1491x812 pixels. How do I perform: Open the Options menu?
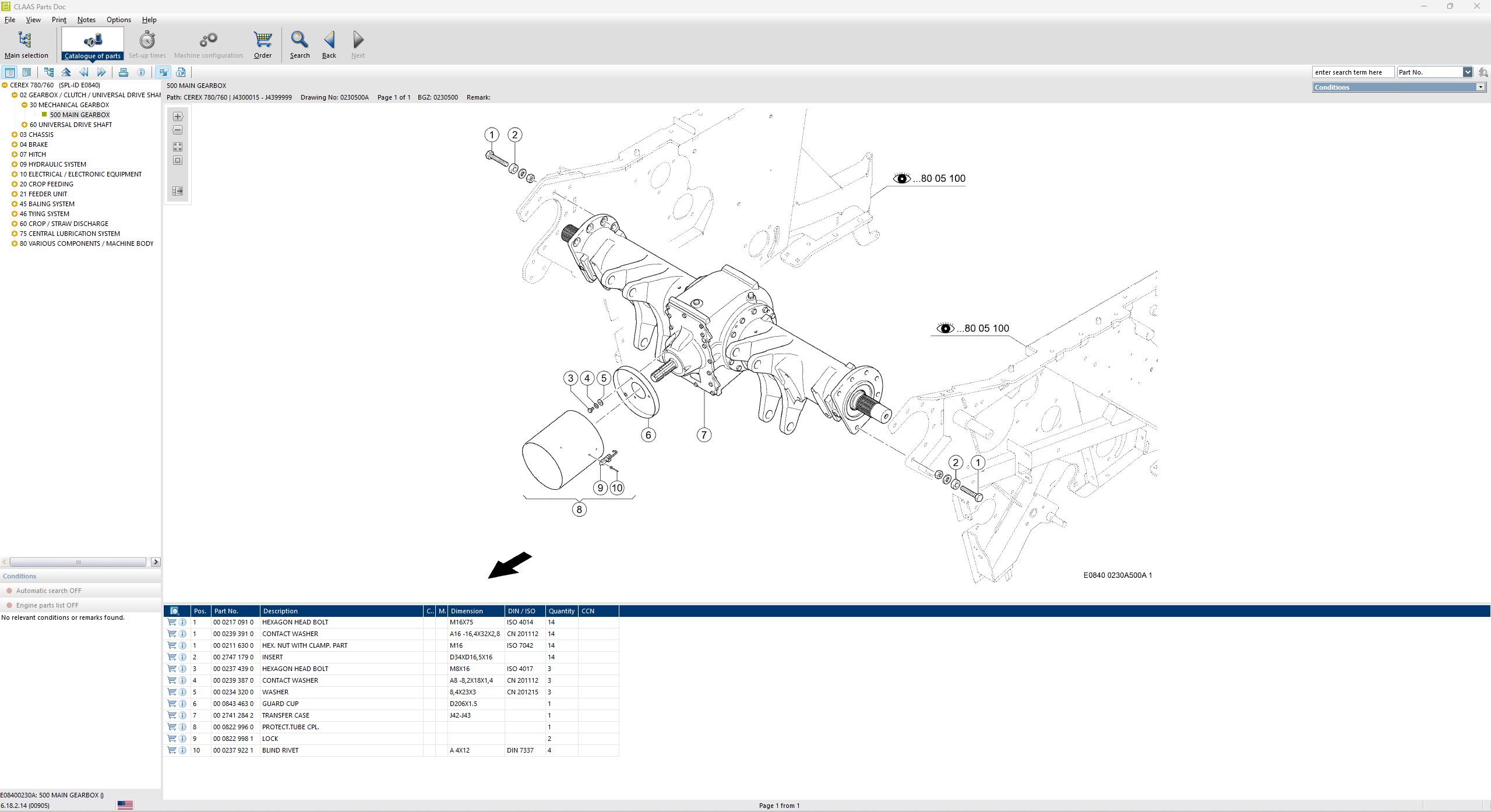pos(118,19)
